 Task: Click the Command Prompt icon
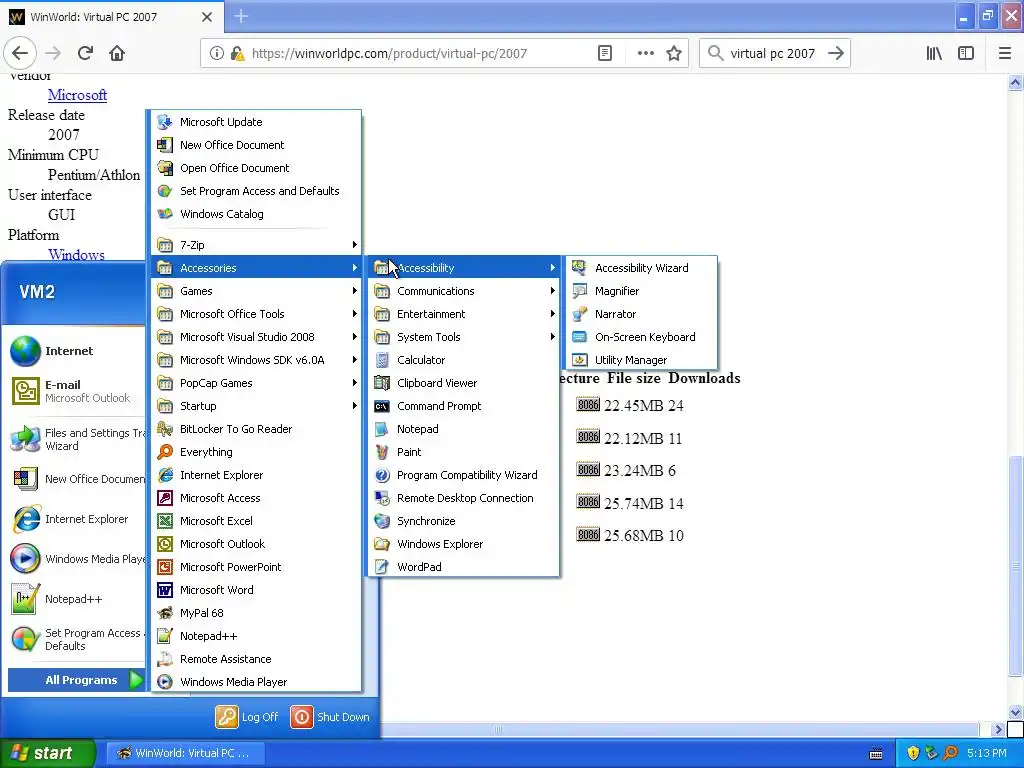pyautogui.click(x=382, y=406)
